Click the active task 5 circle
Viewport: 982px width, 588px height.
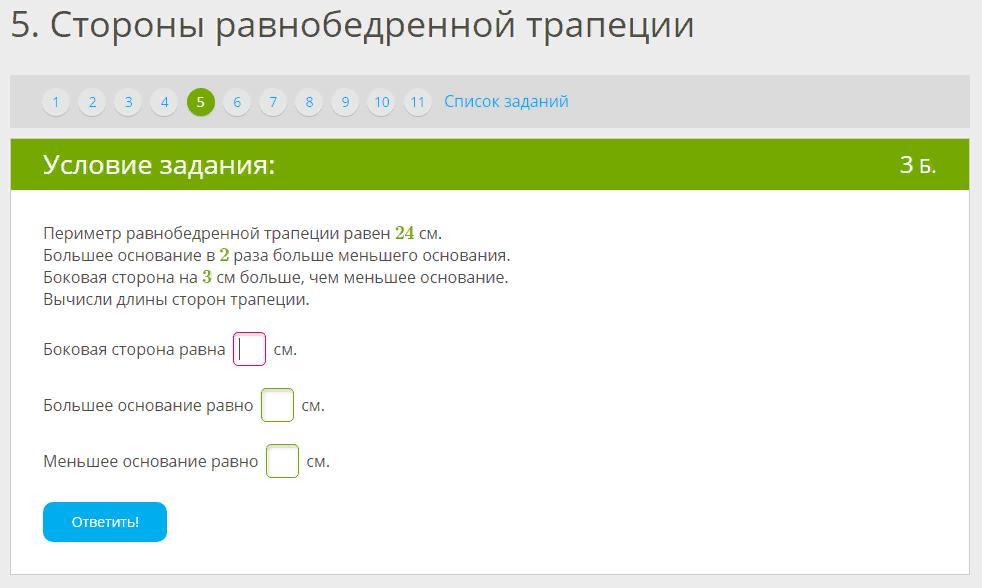pos(200,102)
